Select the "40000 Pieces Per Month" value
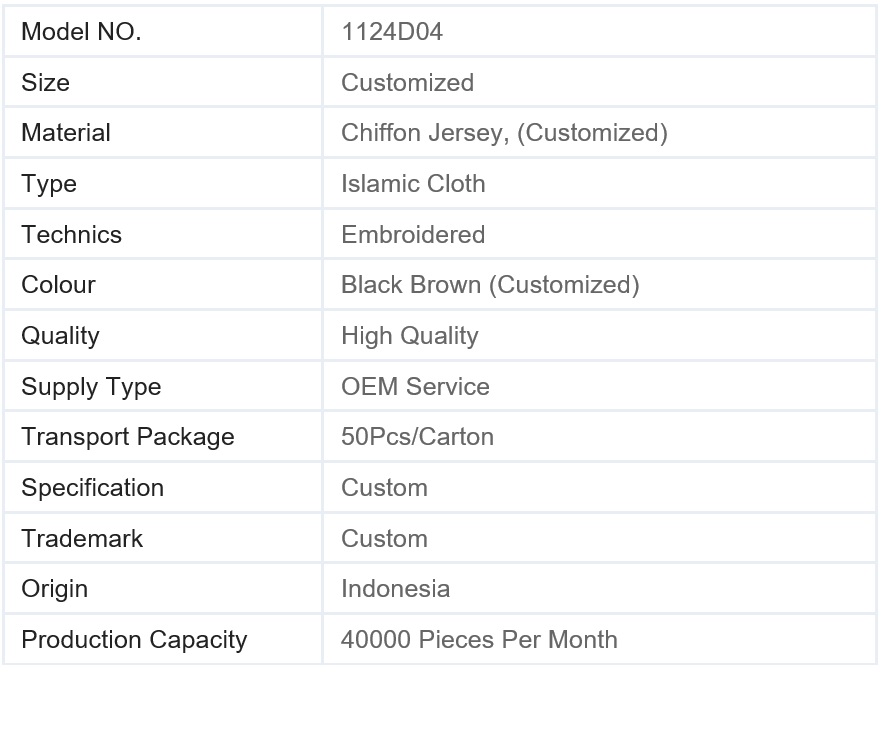 coord(479,640)
